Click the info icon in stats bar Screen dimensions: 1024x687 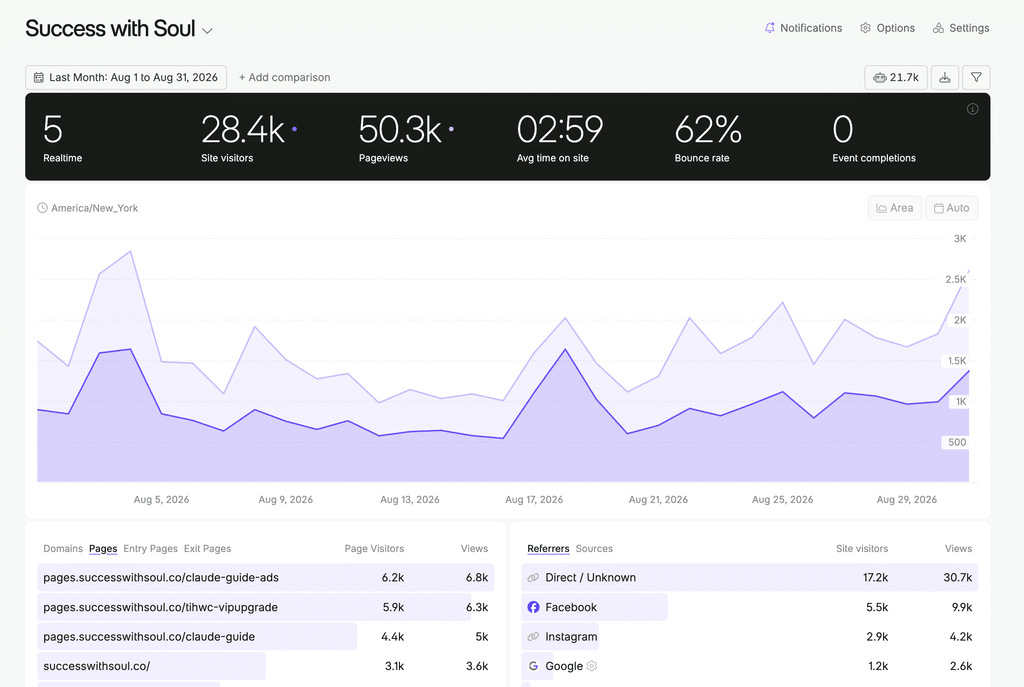click(972, 109)
